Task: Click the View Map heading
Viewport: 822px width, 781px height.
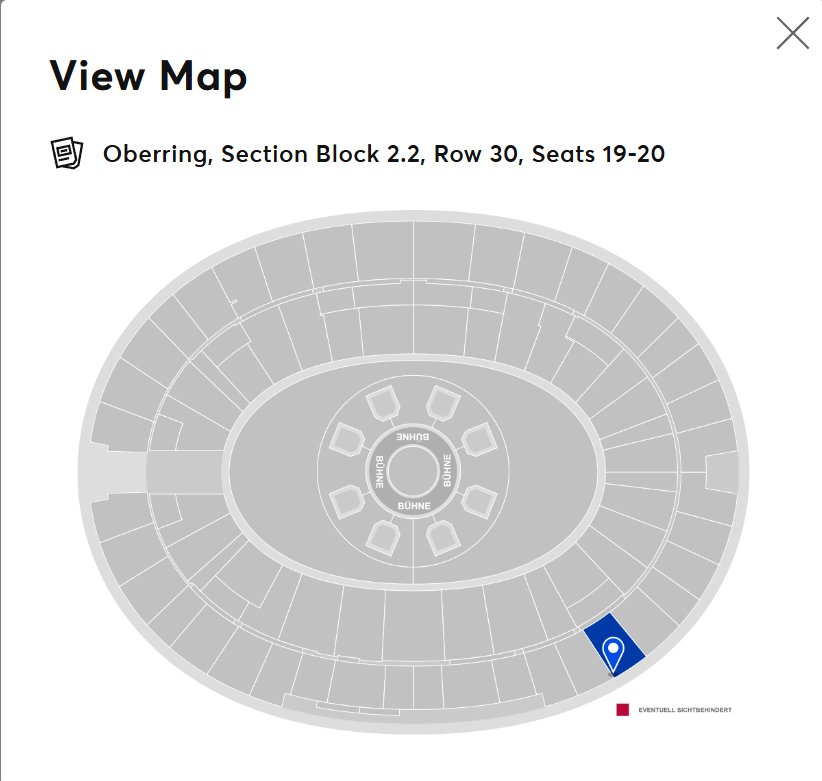Action: point(148,77)
